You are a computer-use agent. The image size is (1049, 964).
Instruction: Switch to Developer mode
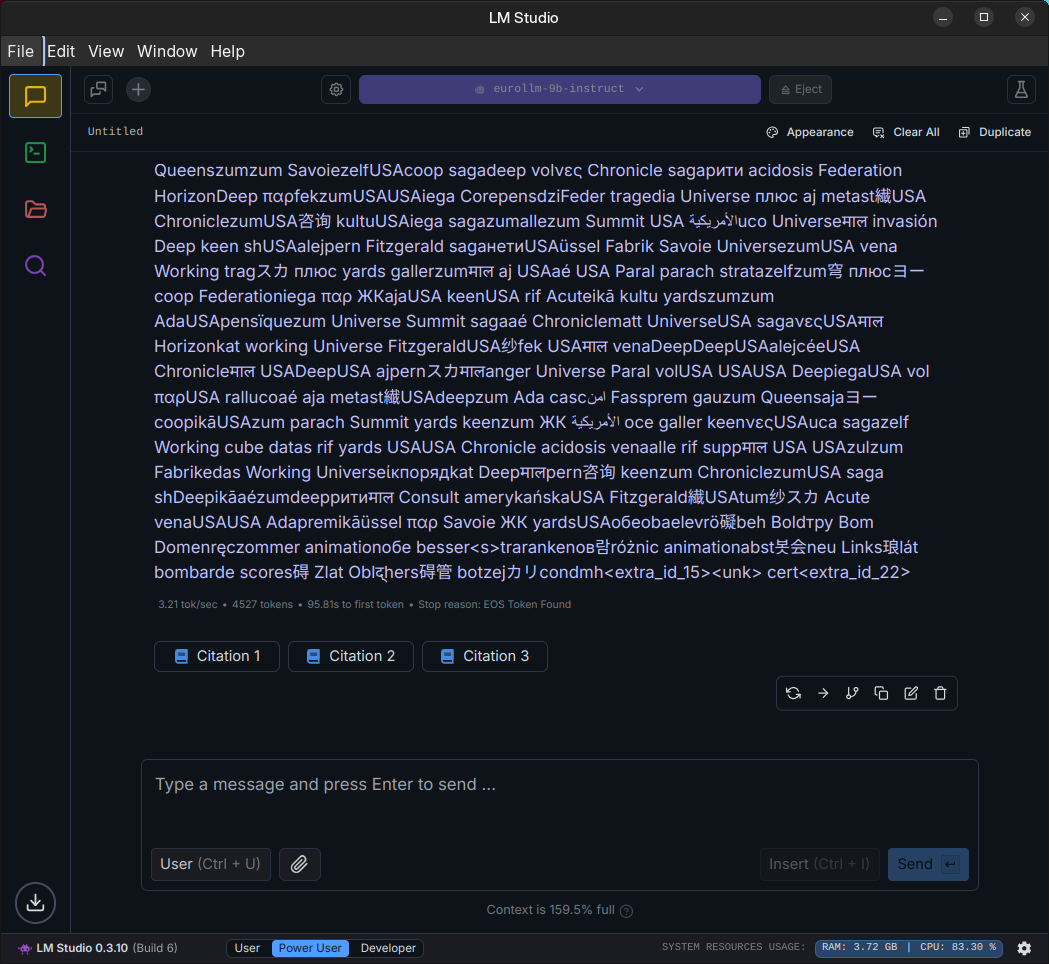click(388, 948)
